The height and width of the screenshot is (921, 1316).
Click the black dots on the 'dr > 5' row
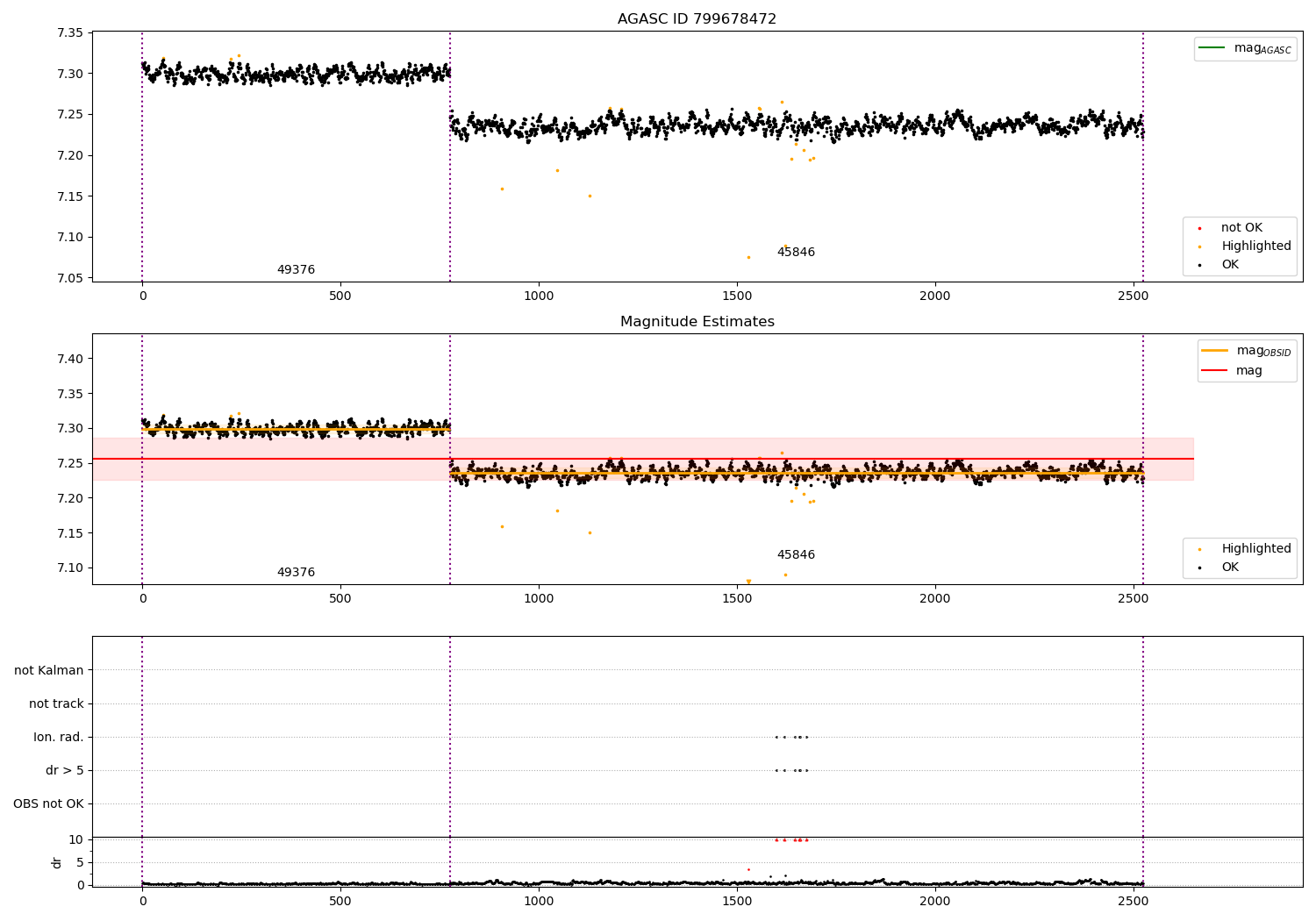tap(791, 771)
